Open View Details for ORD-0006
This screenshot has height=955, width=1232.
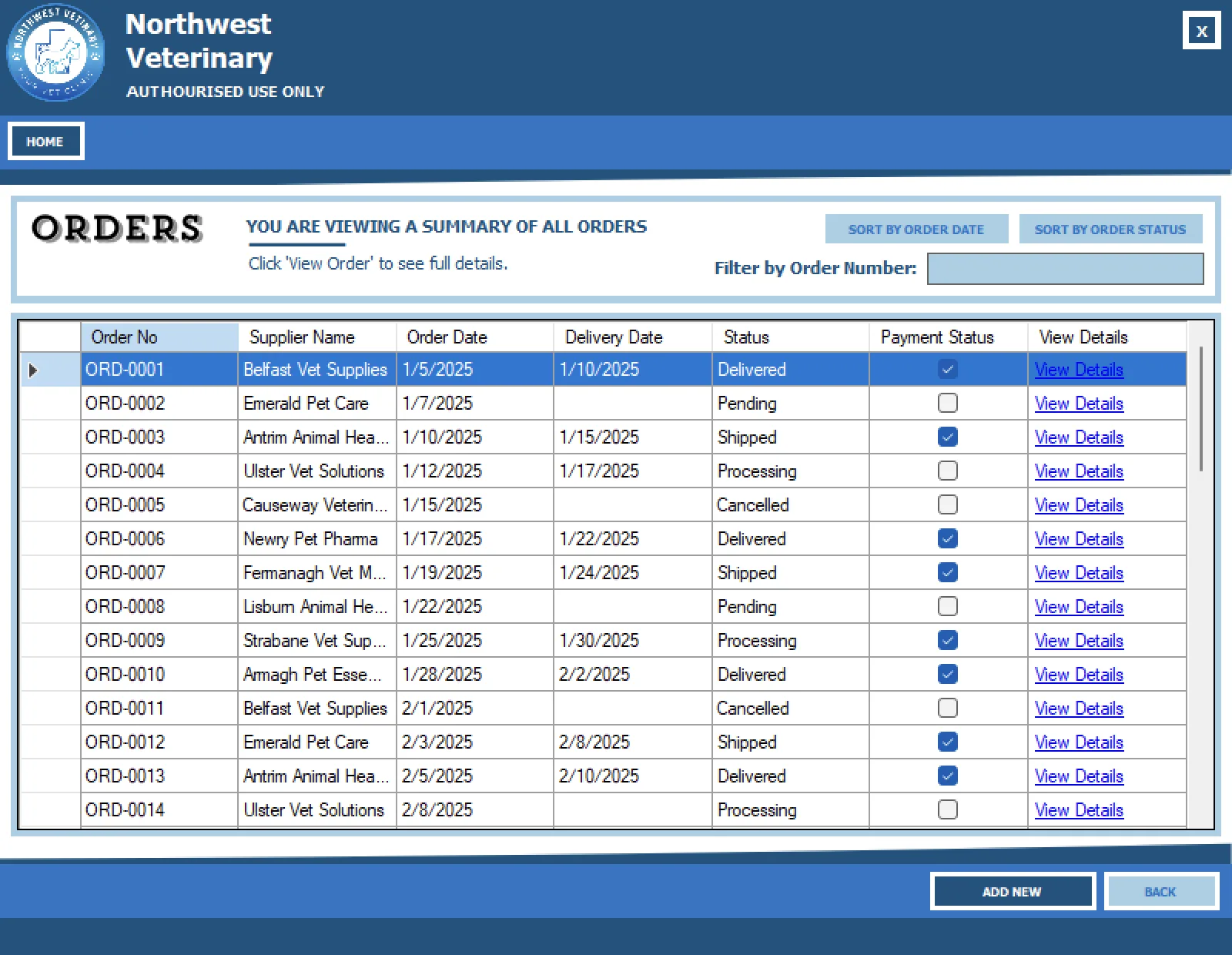[1079, 539]
